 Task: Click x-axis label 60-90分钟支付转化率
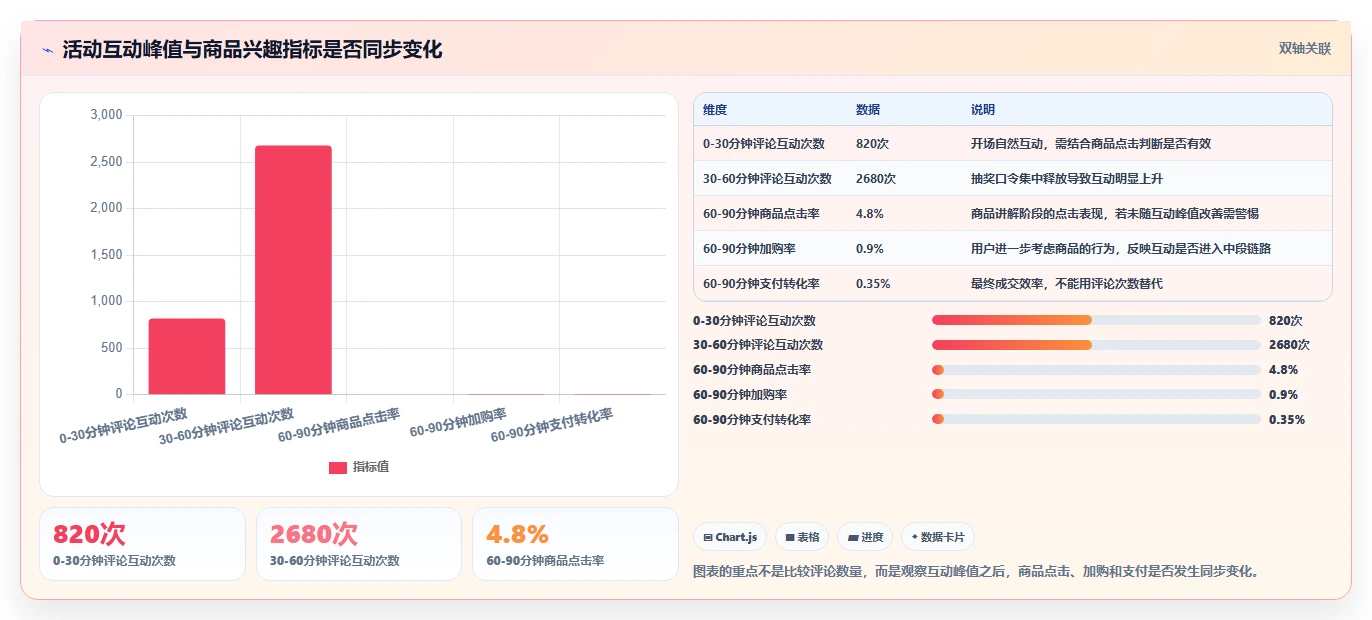[552, 425]
